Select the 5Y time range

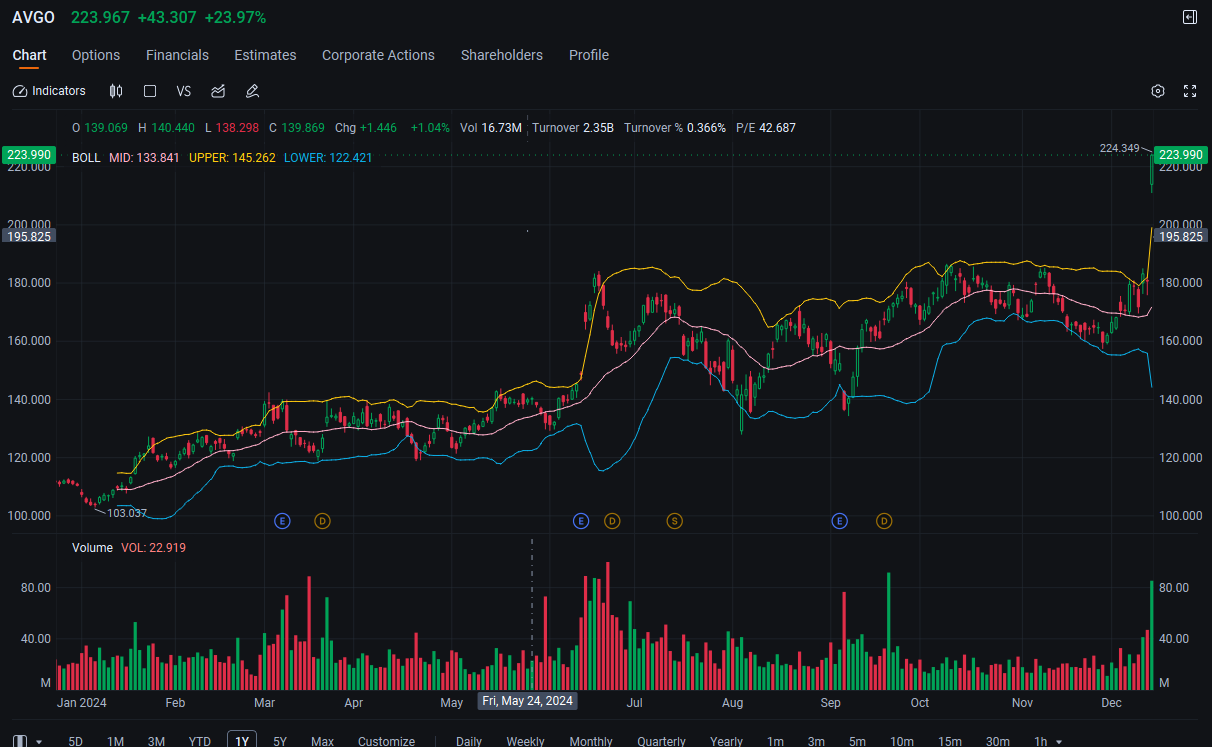point(280,741)
